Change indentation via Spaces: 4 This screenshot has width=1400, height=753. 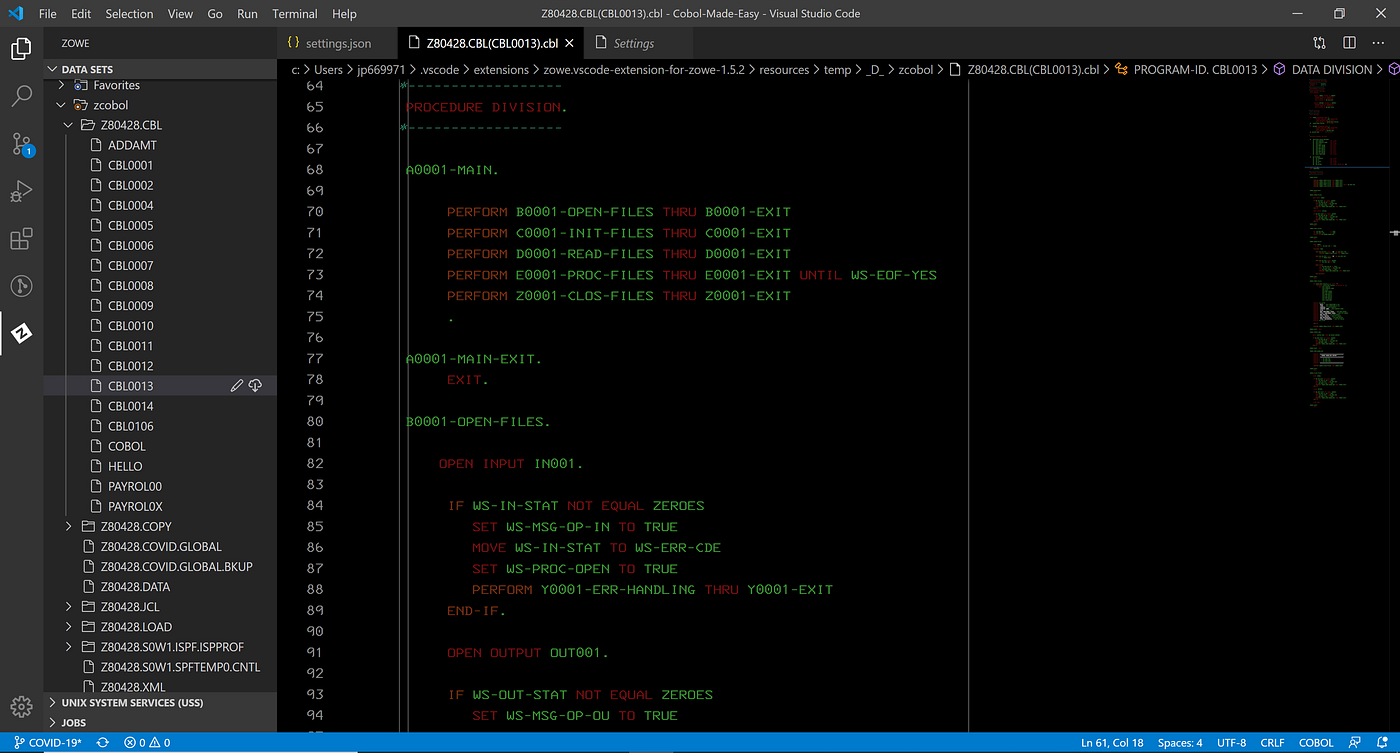point(1180,743)
